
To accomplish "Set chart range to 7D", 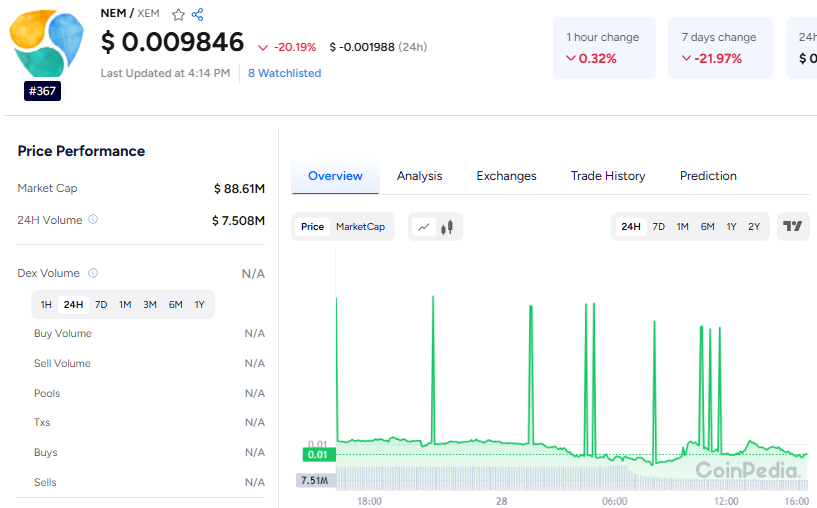I will [x=659, y=227].
